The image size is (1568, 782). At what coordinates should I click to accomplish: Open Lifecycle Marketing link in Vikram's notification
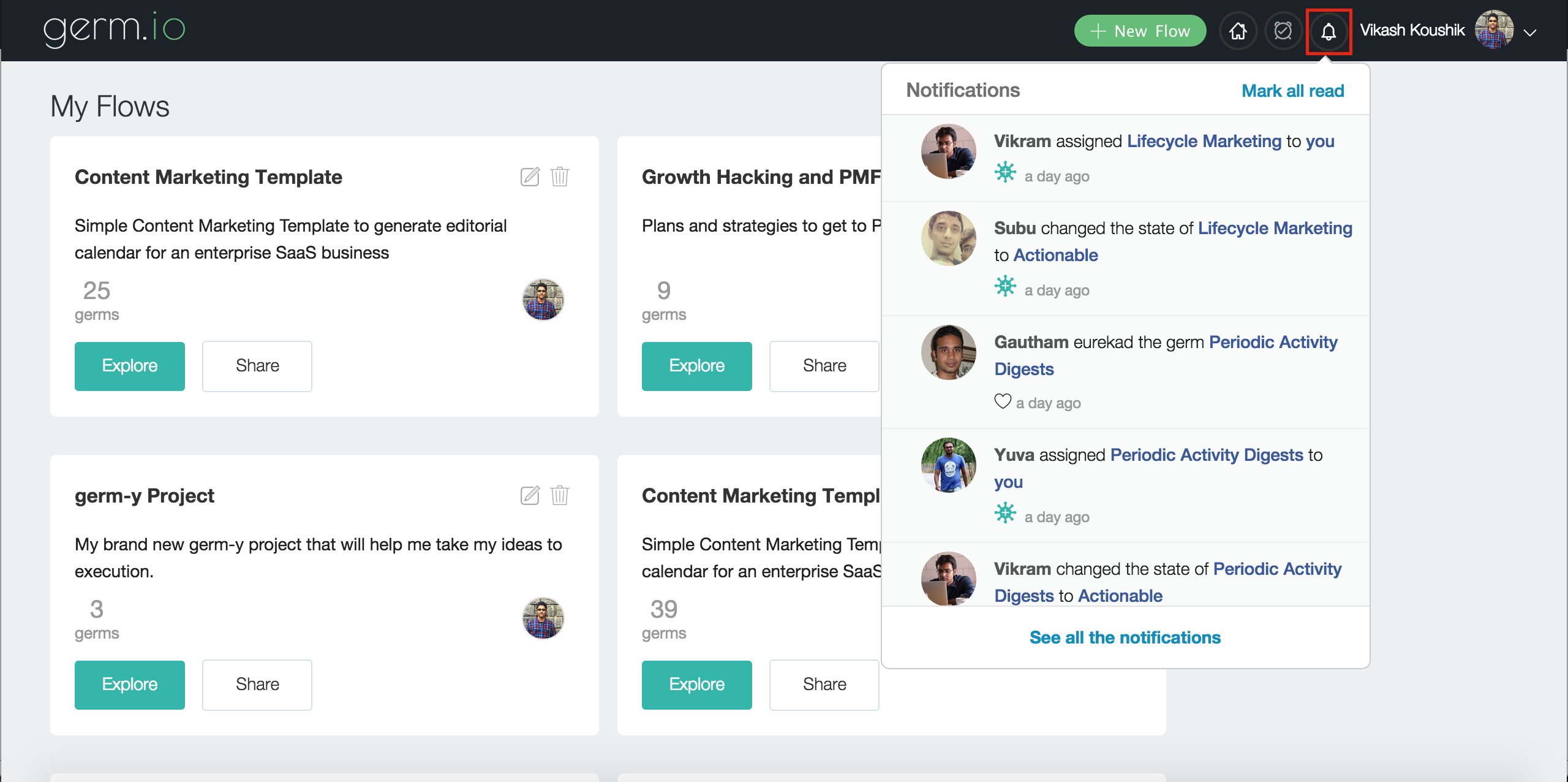click(x=1204, y=141)
